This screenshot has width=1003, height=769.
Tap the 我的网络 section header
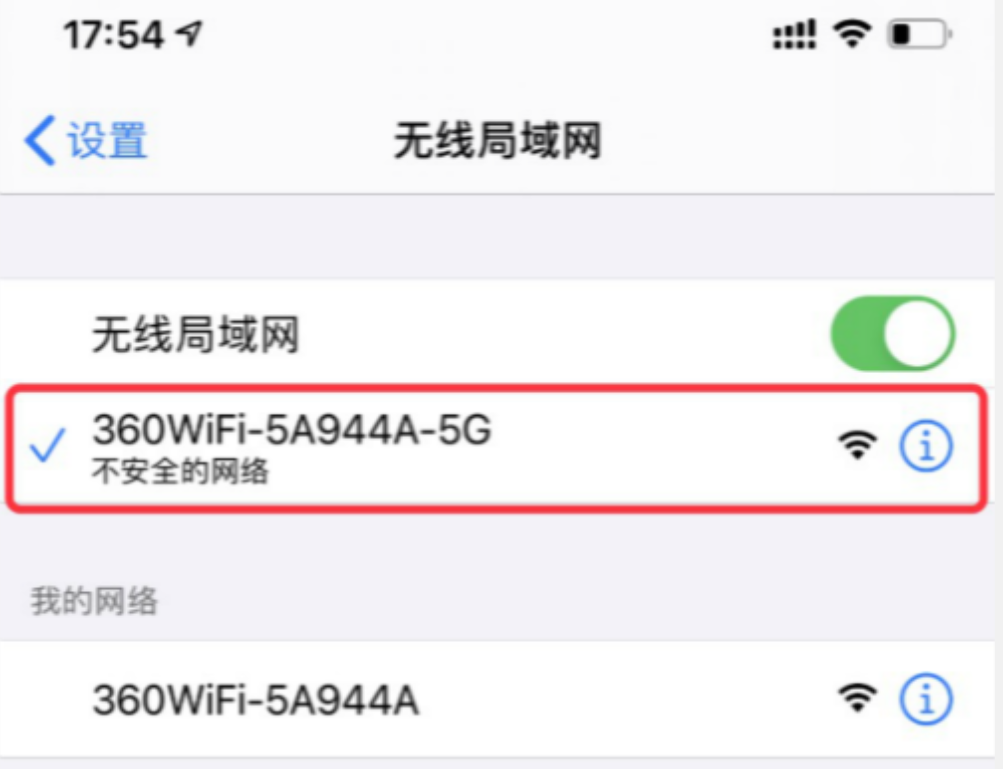click(94, 601)
